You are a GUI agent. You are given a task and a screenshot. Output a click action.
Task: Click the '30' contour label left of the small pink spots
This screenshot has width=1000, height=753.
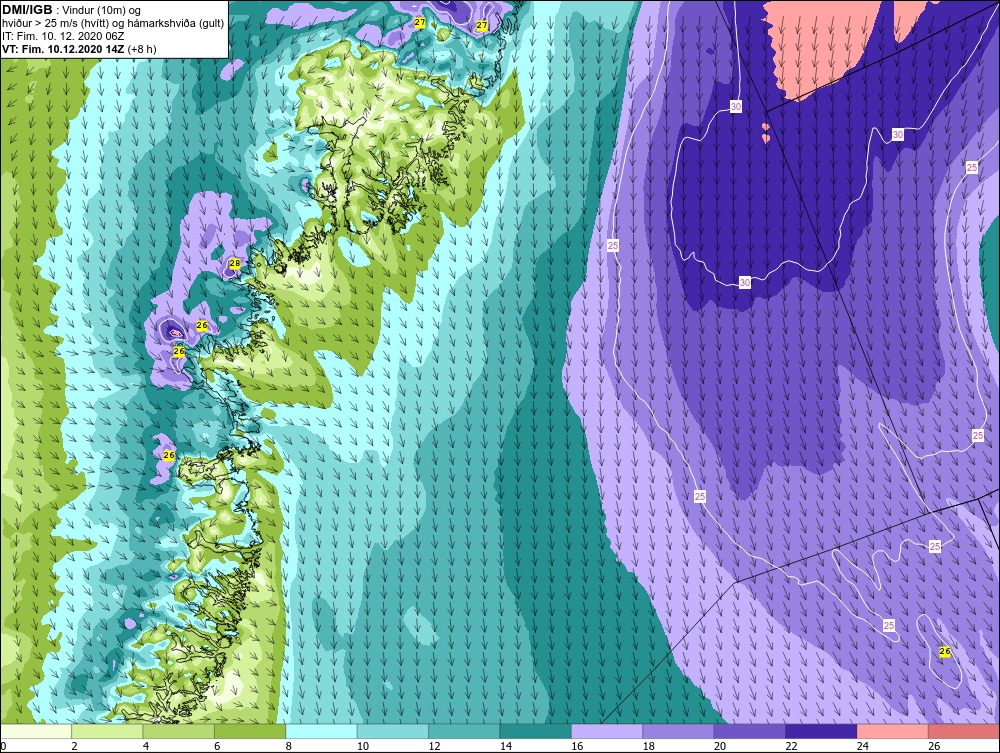tap(736, 106)
